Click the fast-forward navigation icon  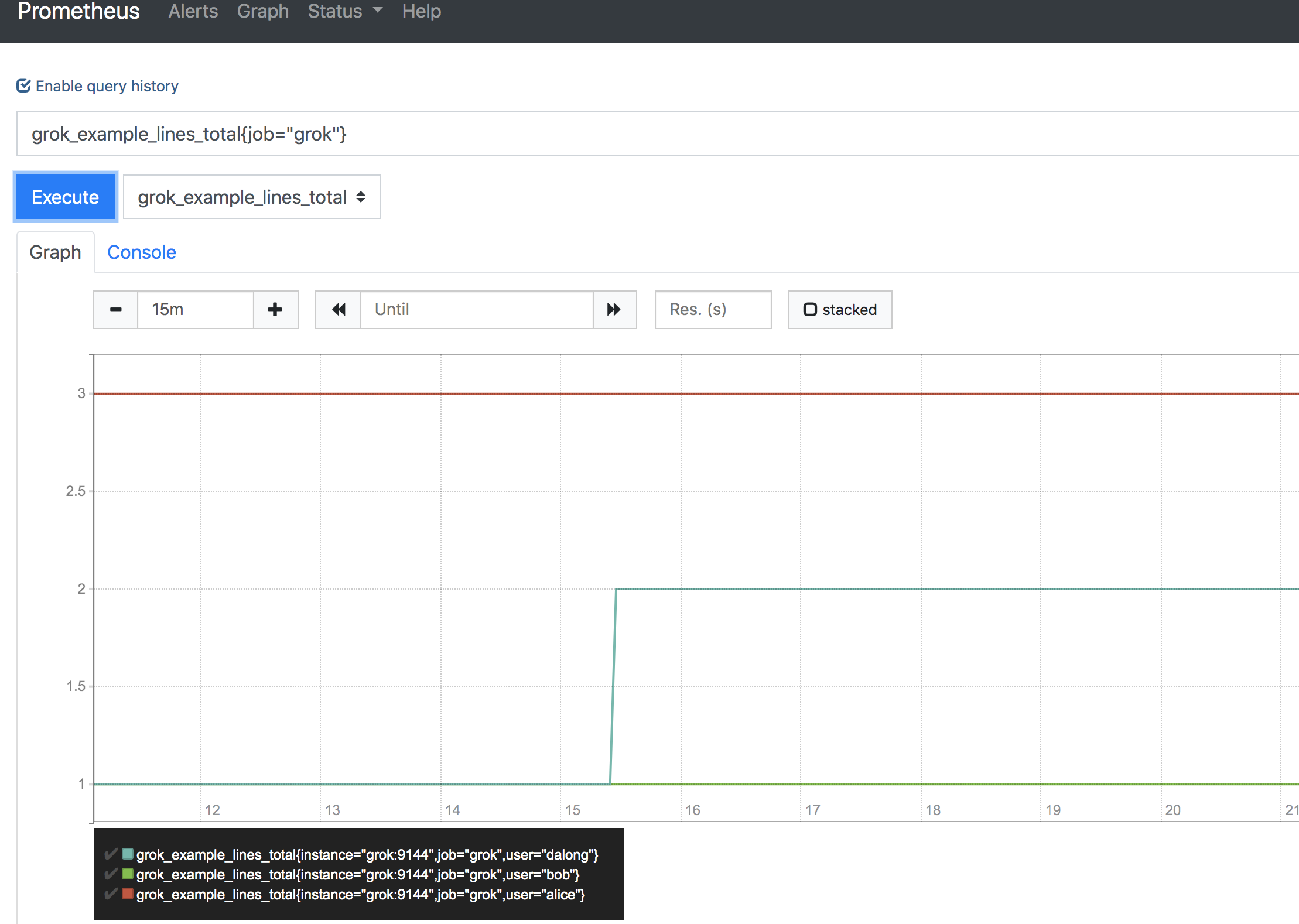point(613,308)
